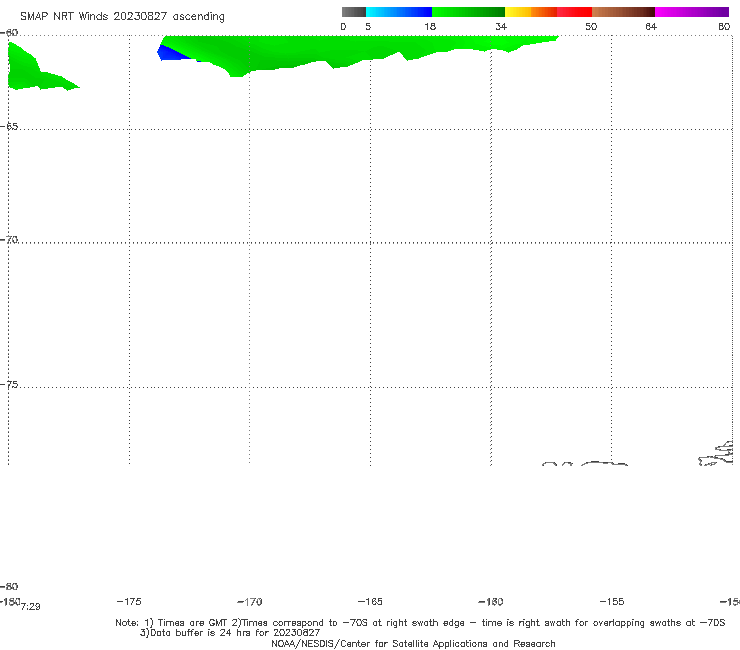This screenshot has height=650, width=740.
Task: Click the -170 longitude axis label
Action: 250,601
